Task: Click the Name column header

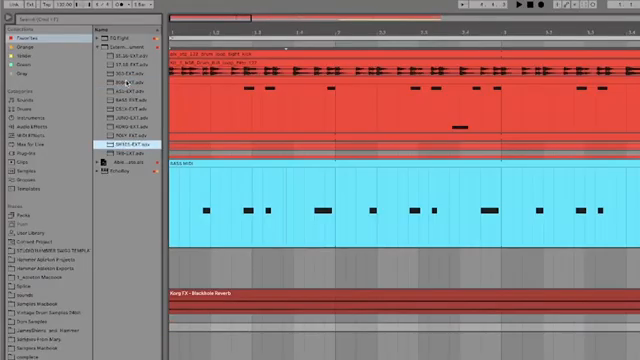Action: click(x=127, y=30)
